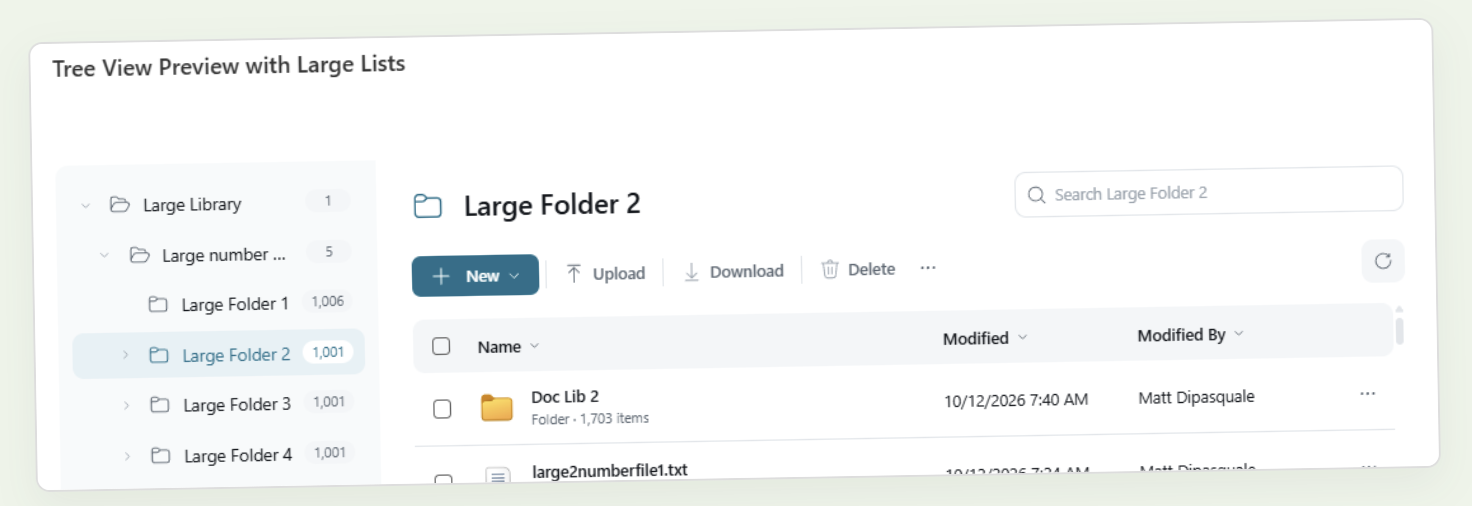The height and width of the screenshot is (506, 1472).
Task: Open the large2numberfile1.txt file
Action: 610,470
